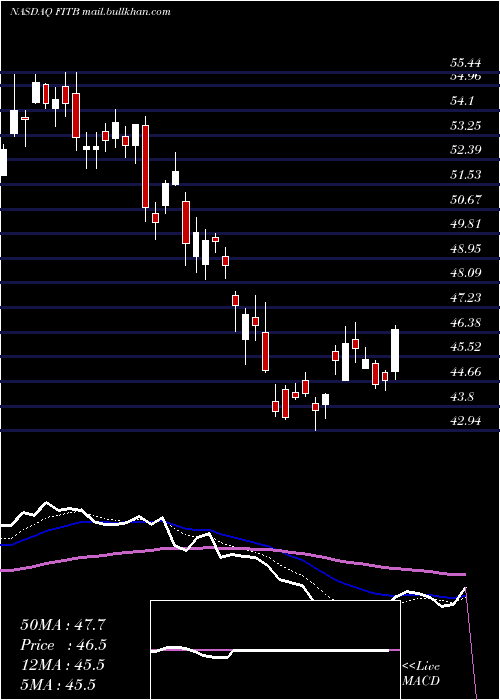Click the 49.81 price level label

466,224
